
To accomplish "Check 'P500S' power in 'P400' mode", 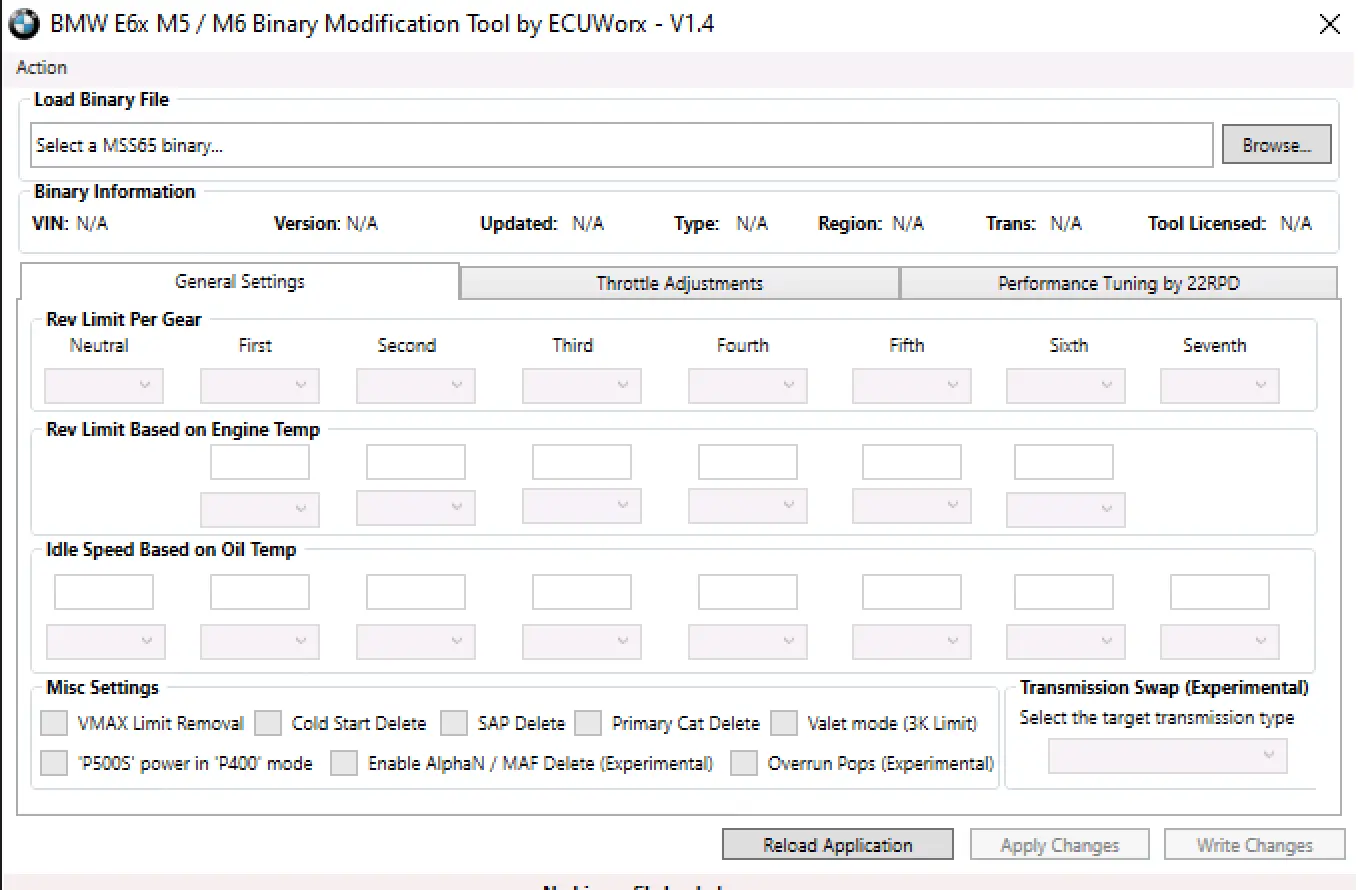I will (x=53, y=762).
